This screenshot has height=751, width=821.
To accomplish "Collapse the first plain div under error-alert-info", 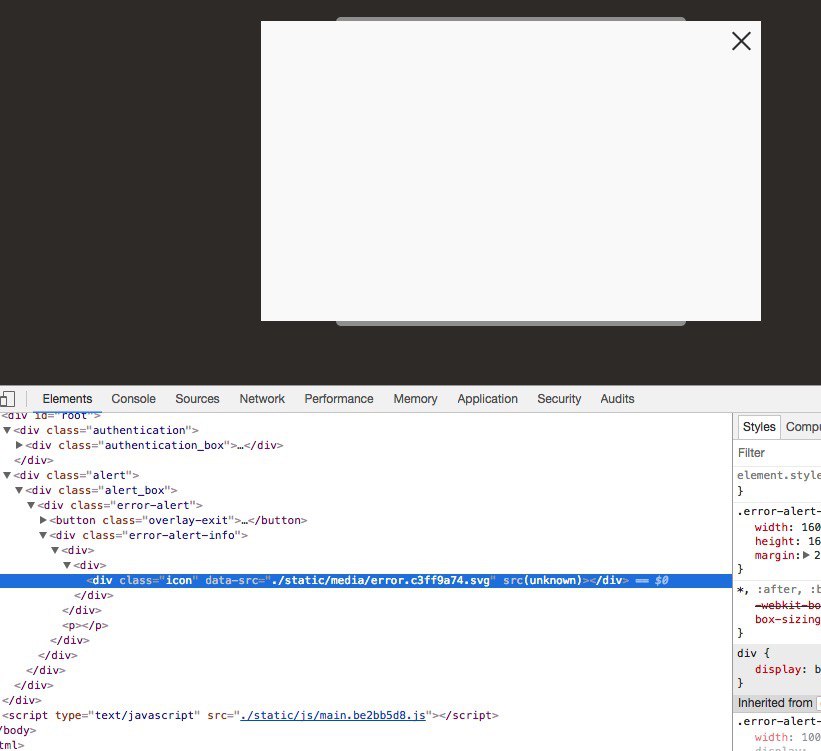I will [55, 550].
